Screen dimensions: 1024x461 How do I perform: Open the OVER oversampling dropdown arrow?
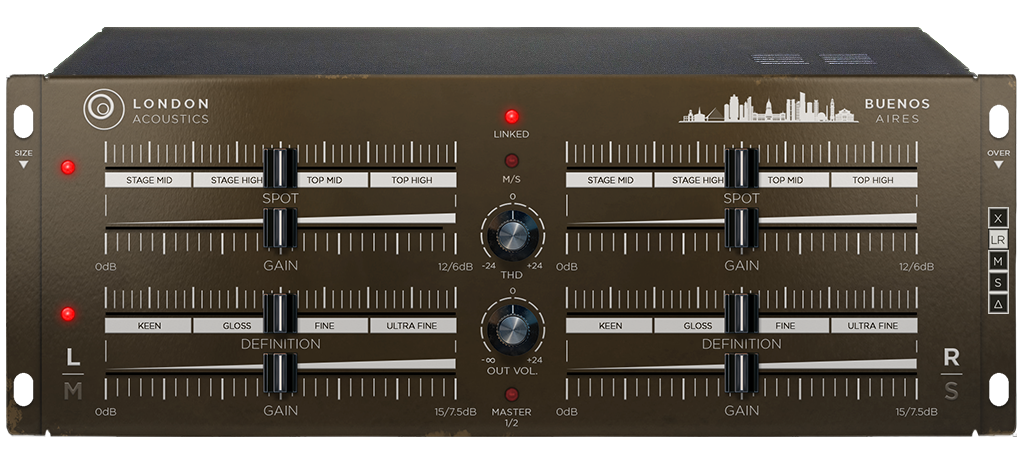[x=997, y=165]
